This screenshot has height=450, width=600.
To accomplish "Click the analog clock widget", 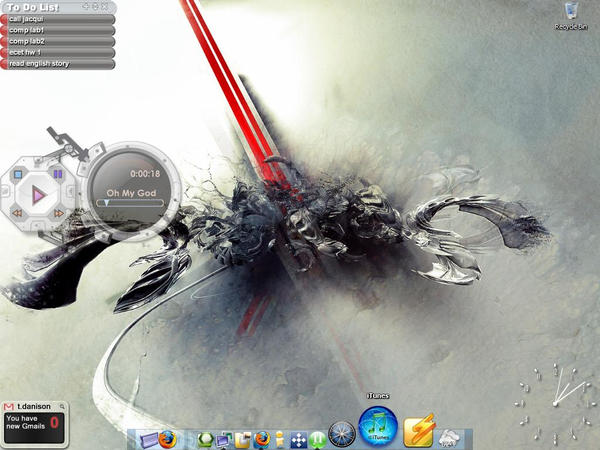I will click(x=555, y=403).
